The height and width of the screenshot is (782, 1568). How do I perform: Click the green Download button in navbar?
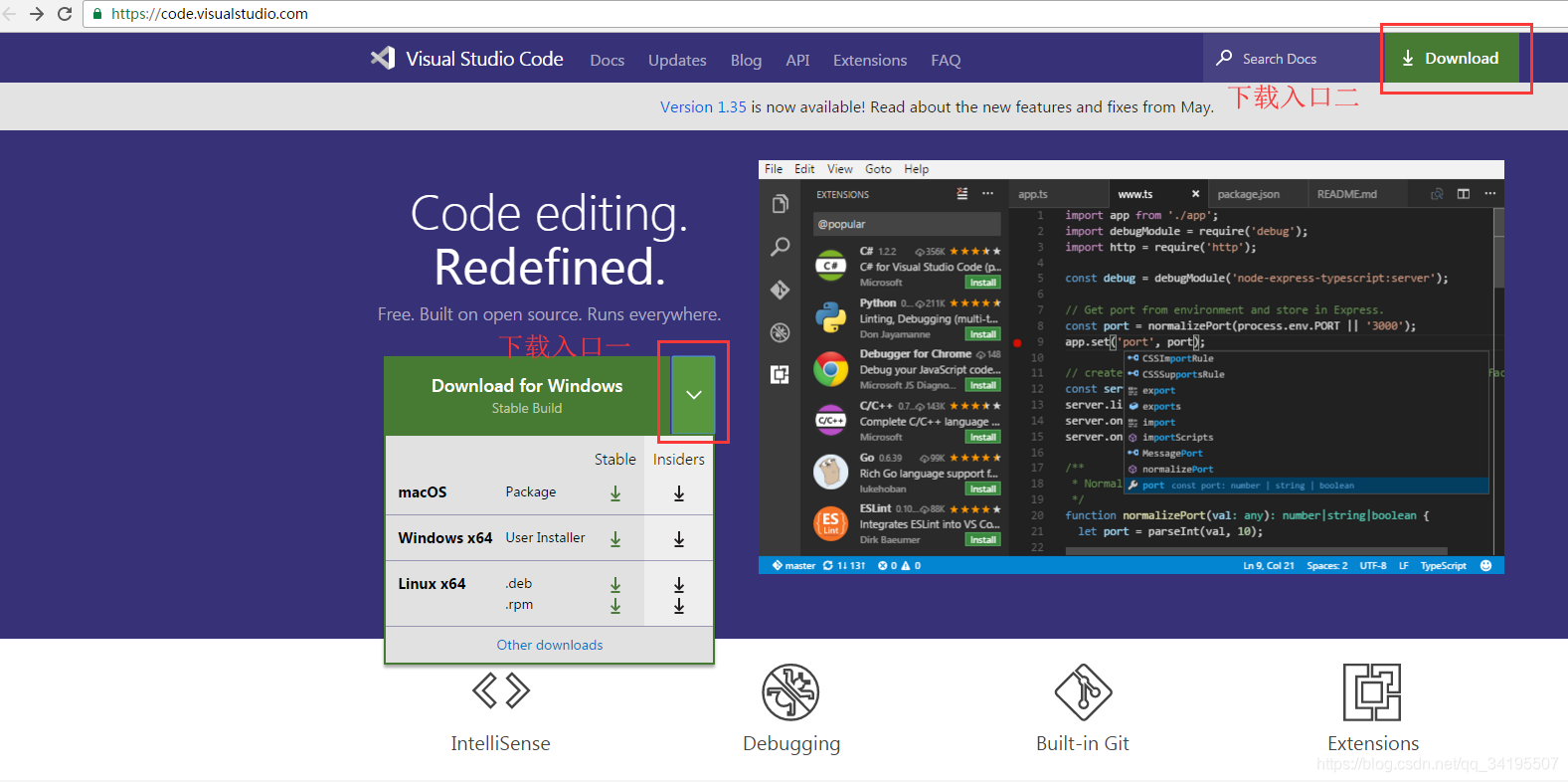pos(1450,58)
